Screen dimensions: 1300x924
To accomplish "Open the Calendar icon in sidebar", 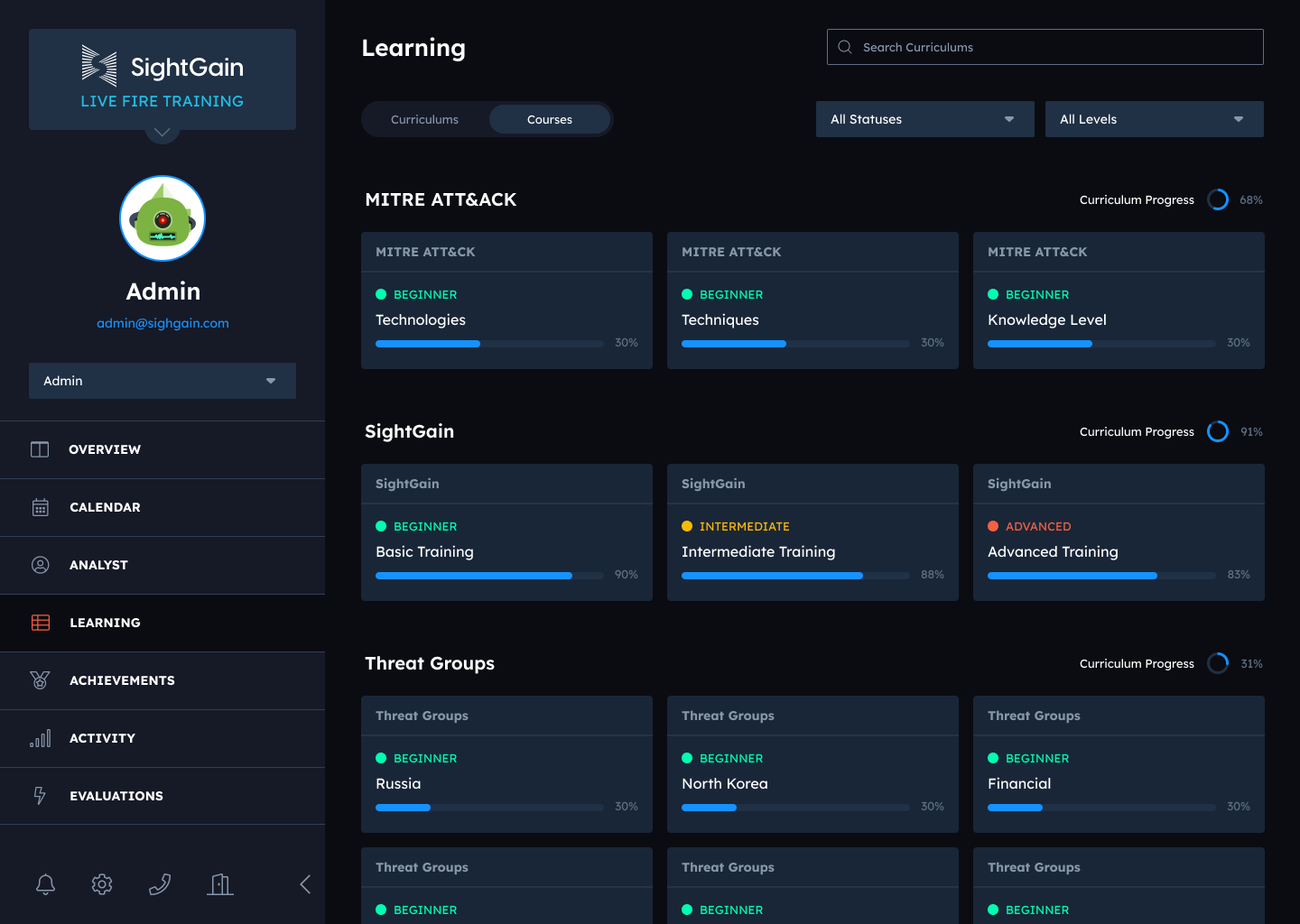I will (40, 507).
